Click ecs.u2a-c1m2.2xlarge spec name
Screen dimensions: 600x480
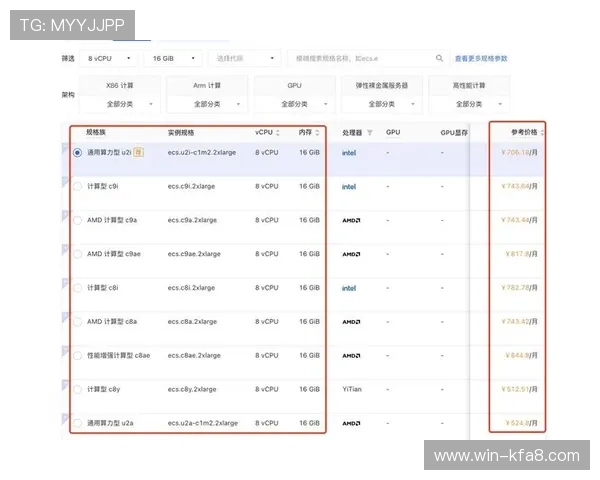click(203, 423)
